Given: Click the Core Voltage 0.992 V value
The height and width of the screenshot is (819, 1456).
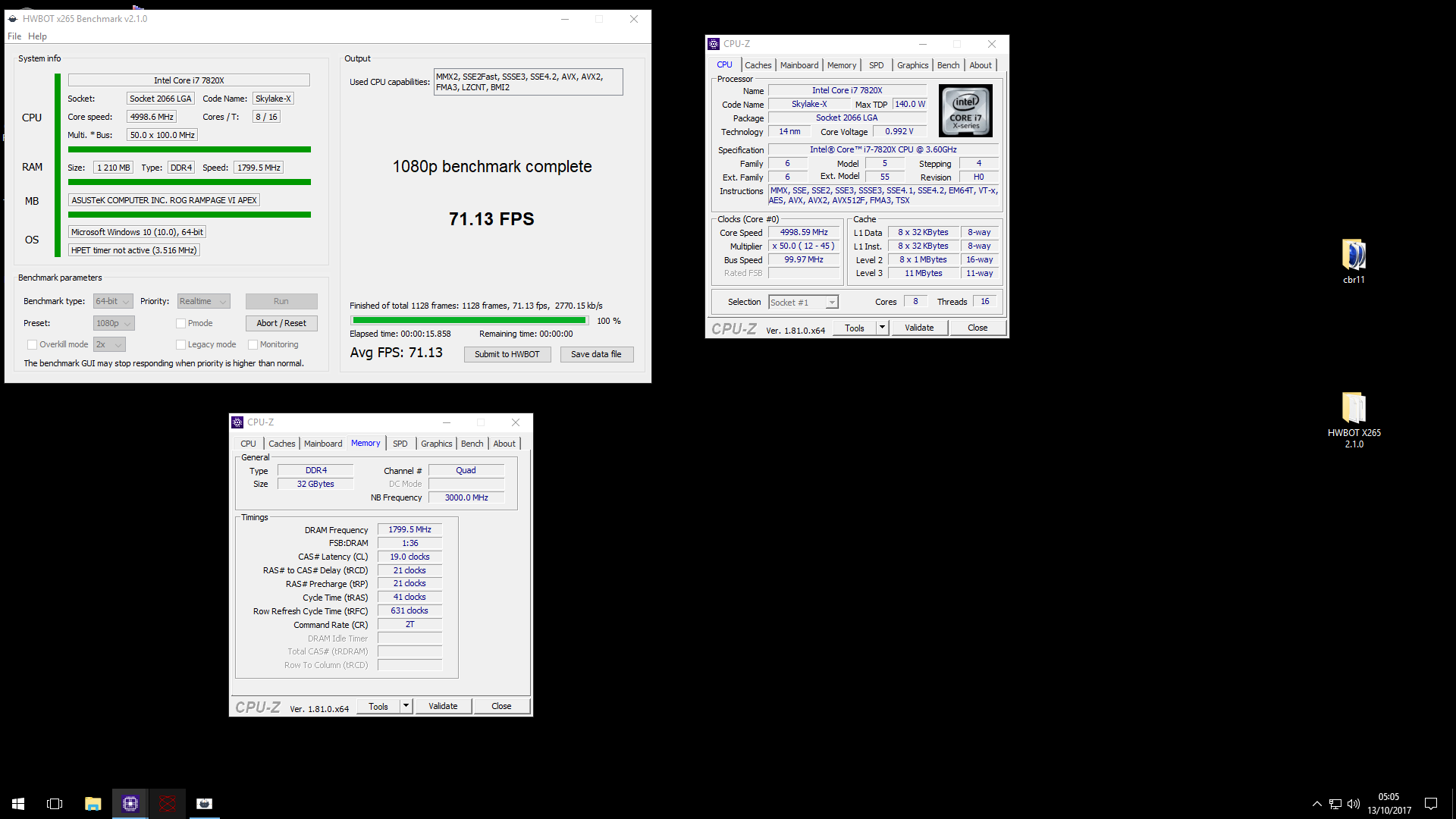Looking at the screenshot, I should (899, 131).
